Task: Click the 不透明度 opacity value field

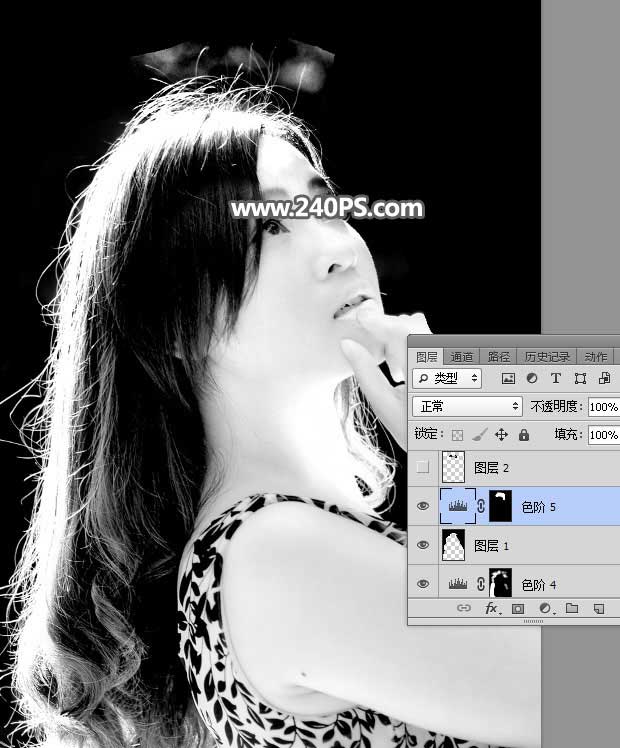Action: (x=603, y=407)
